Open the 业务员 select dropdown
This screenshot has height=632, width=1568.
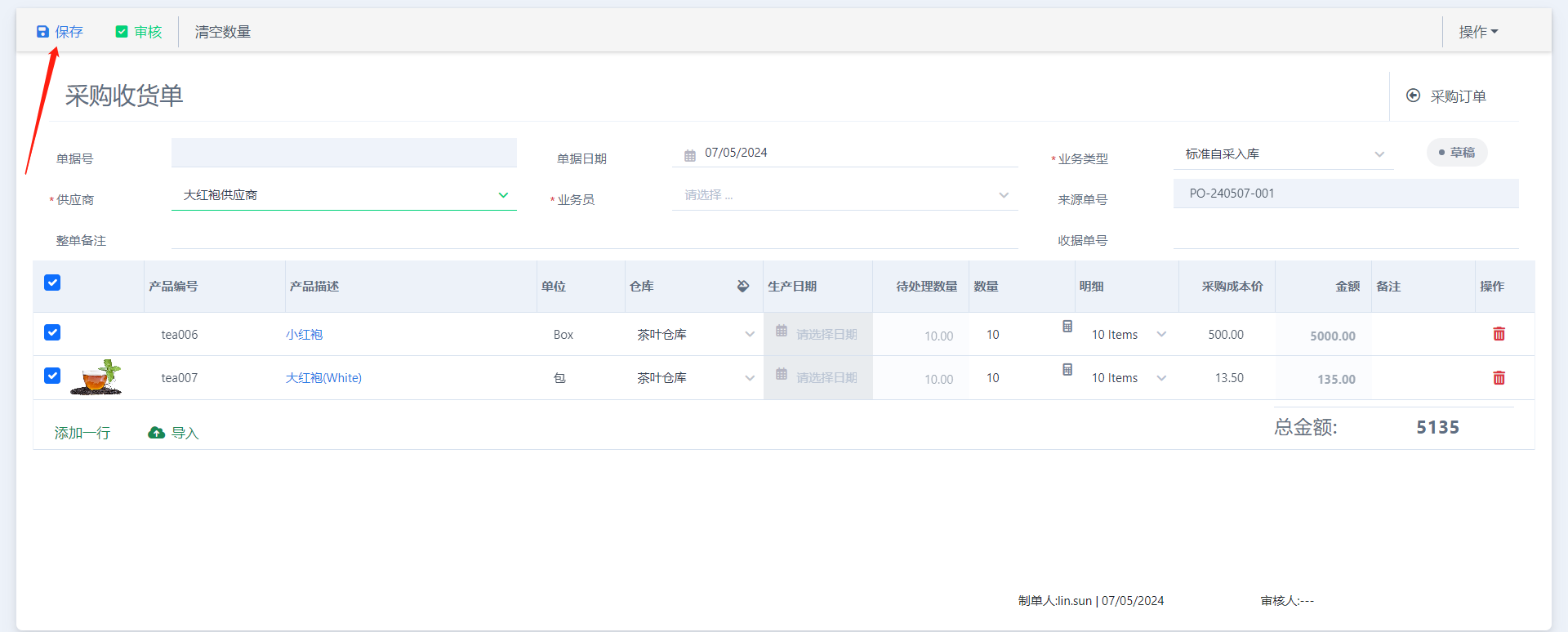(x=845, y=195)
